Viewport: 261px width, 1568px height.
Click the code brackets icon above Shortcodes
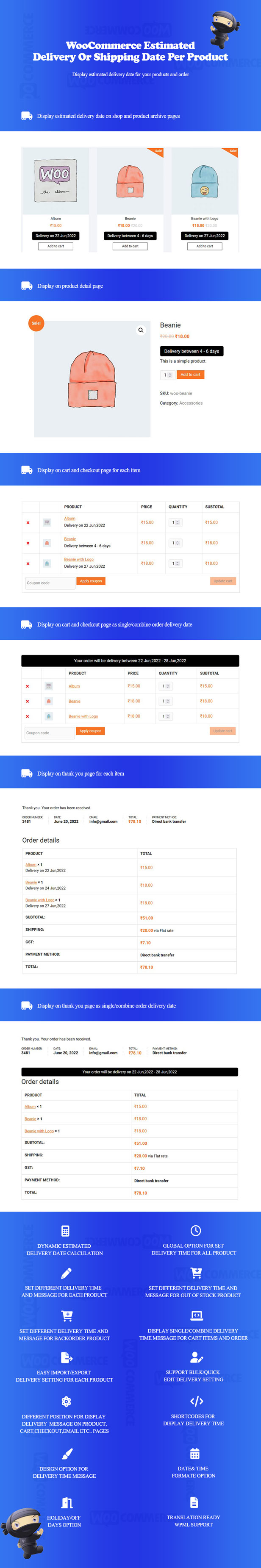[x=197, y=1401]
